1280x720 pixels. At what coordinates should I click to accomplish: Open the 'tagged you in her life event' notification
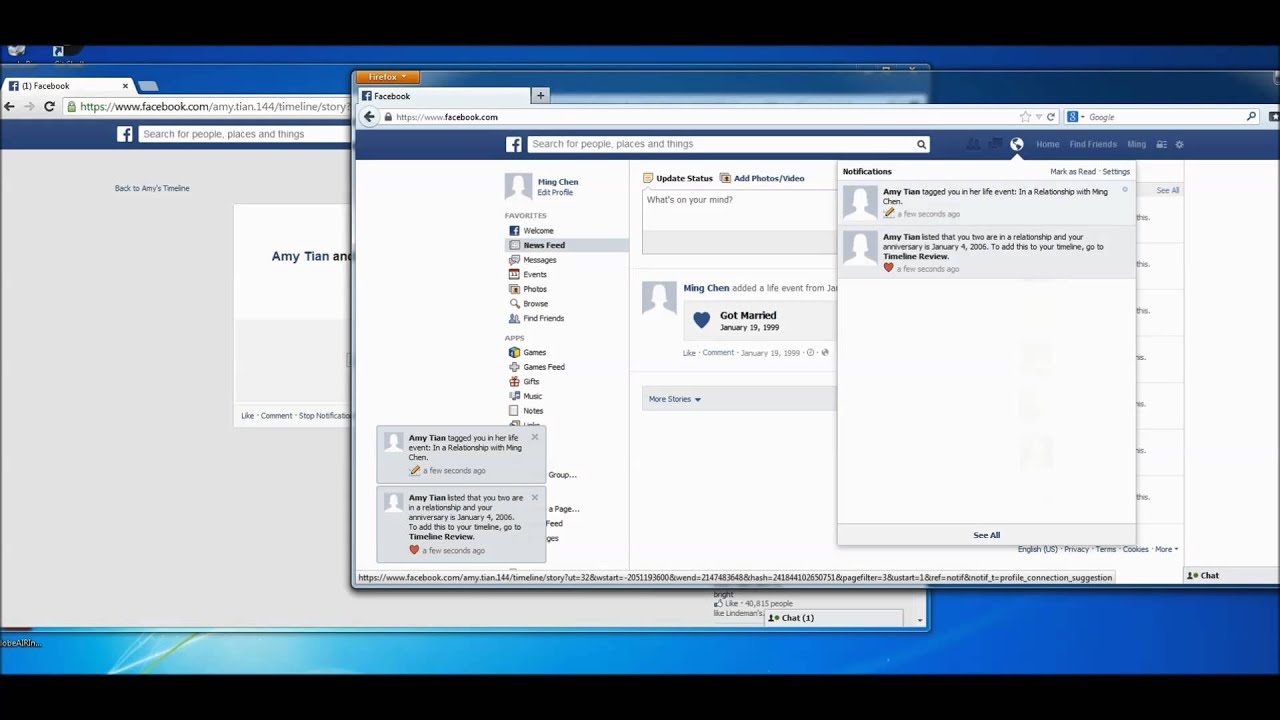tap(986, 202)
